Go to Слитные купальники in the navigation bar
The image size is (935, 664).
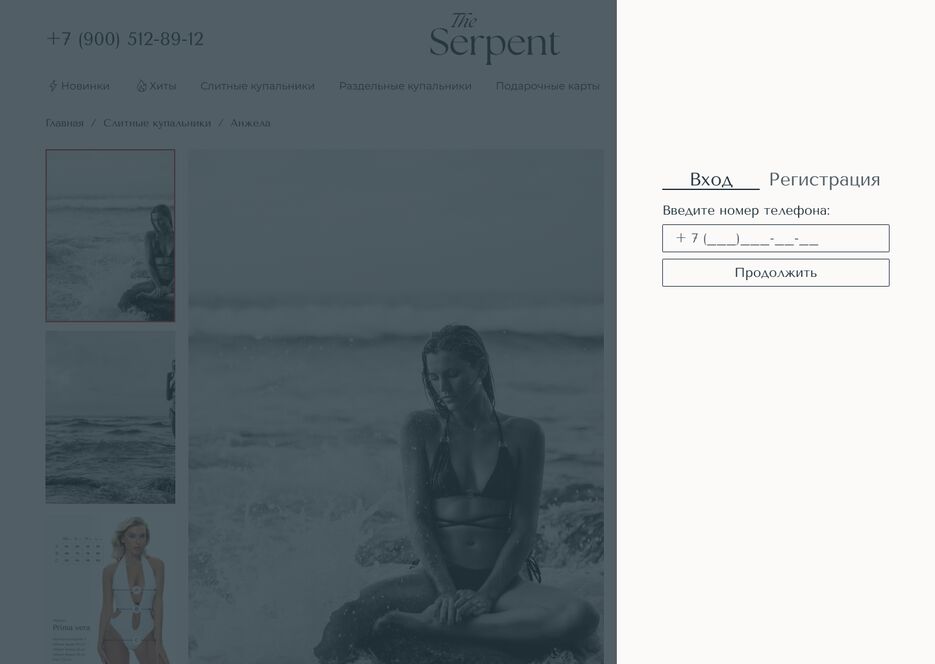click(x=258, y=86)
